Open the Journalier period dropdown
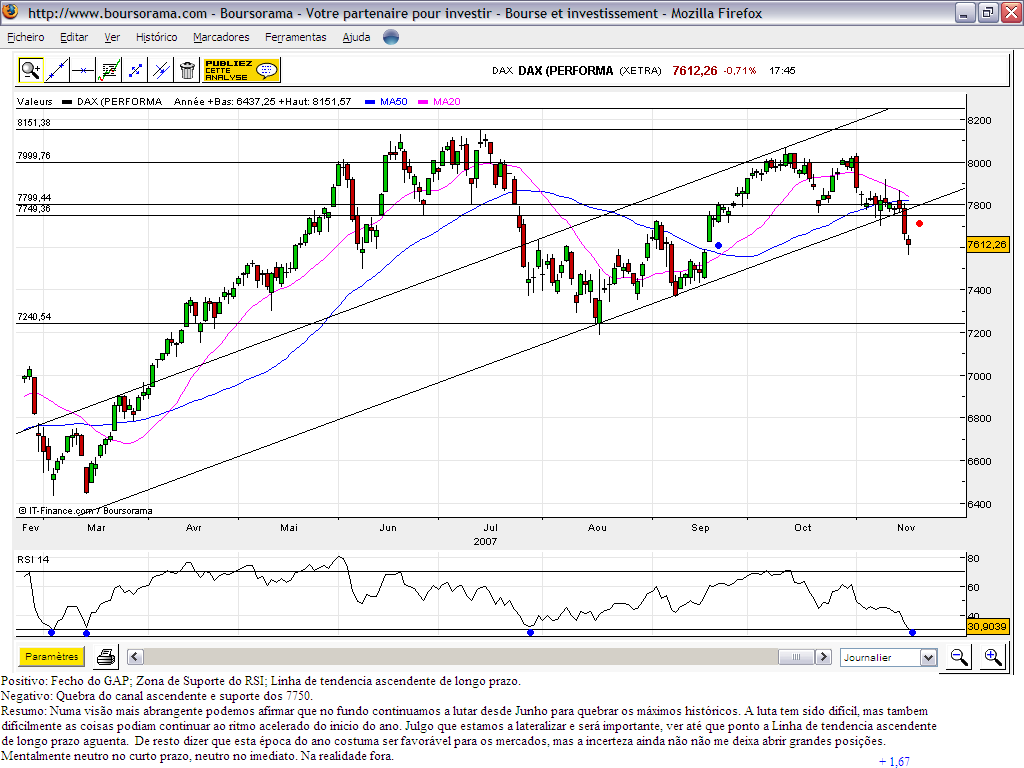Screen dimensions: 1024x768 (x=889, y=657)
